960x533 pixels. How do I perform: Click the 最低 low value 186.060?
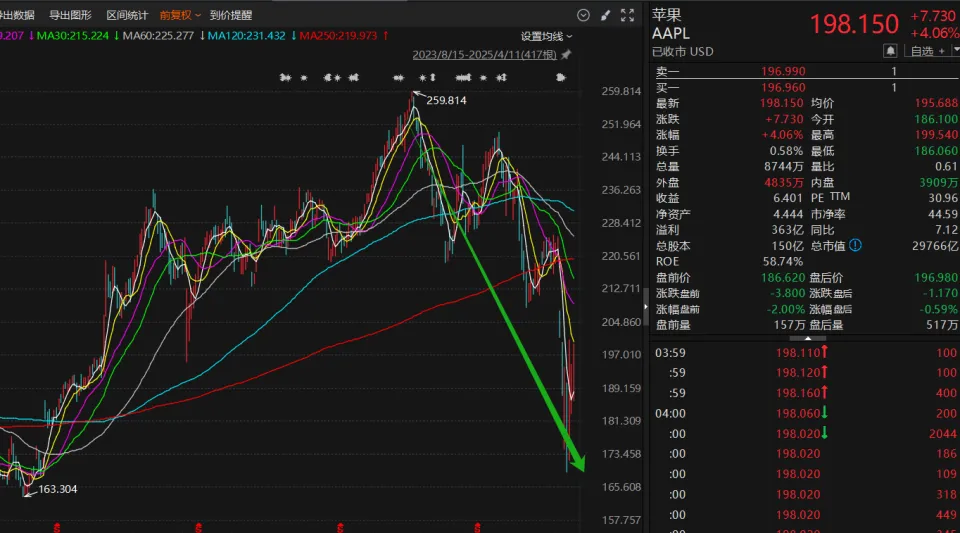[936, 151]
